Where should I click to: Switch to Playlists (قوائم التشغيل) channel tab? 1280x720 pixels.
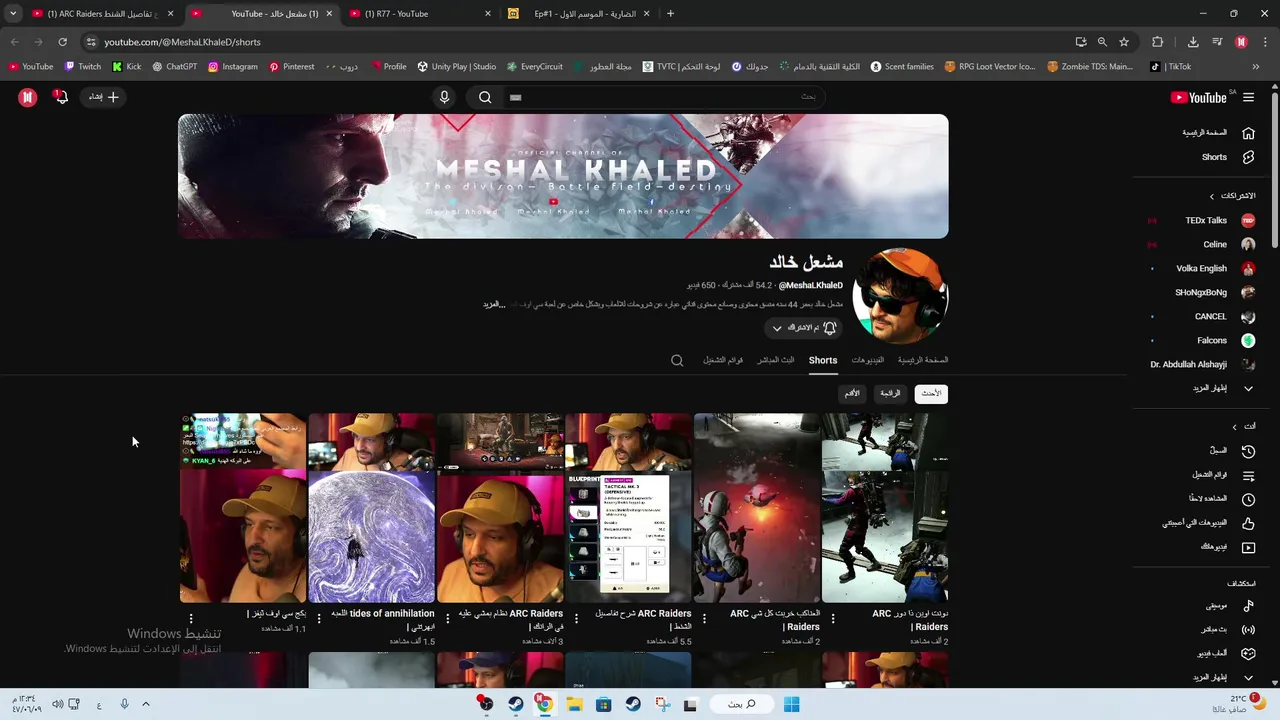723,360
